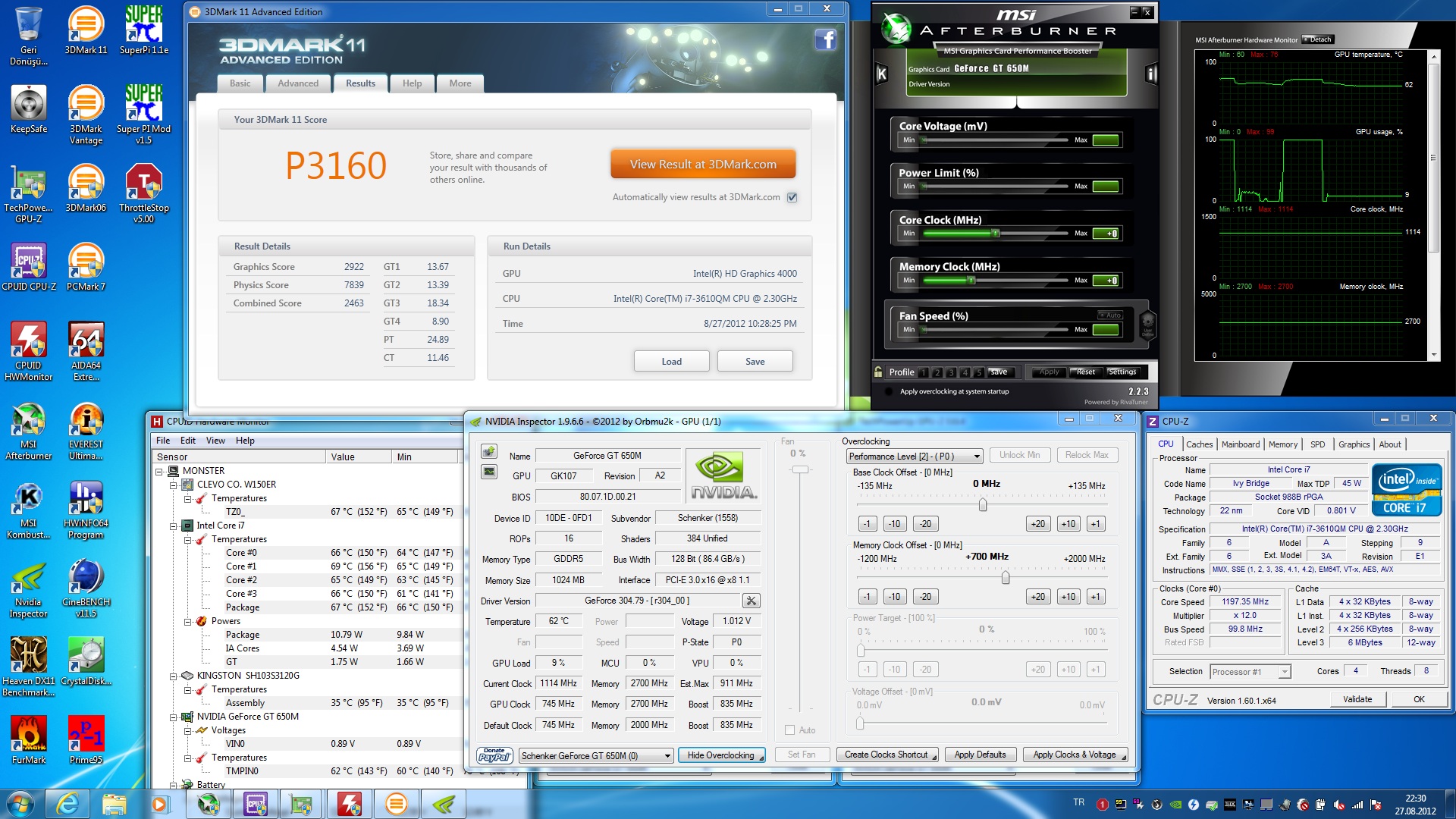Click the Base Clock Offset slider handle
1456x819 pixels.
click(x=982, y=504)
